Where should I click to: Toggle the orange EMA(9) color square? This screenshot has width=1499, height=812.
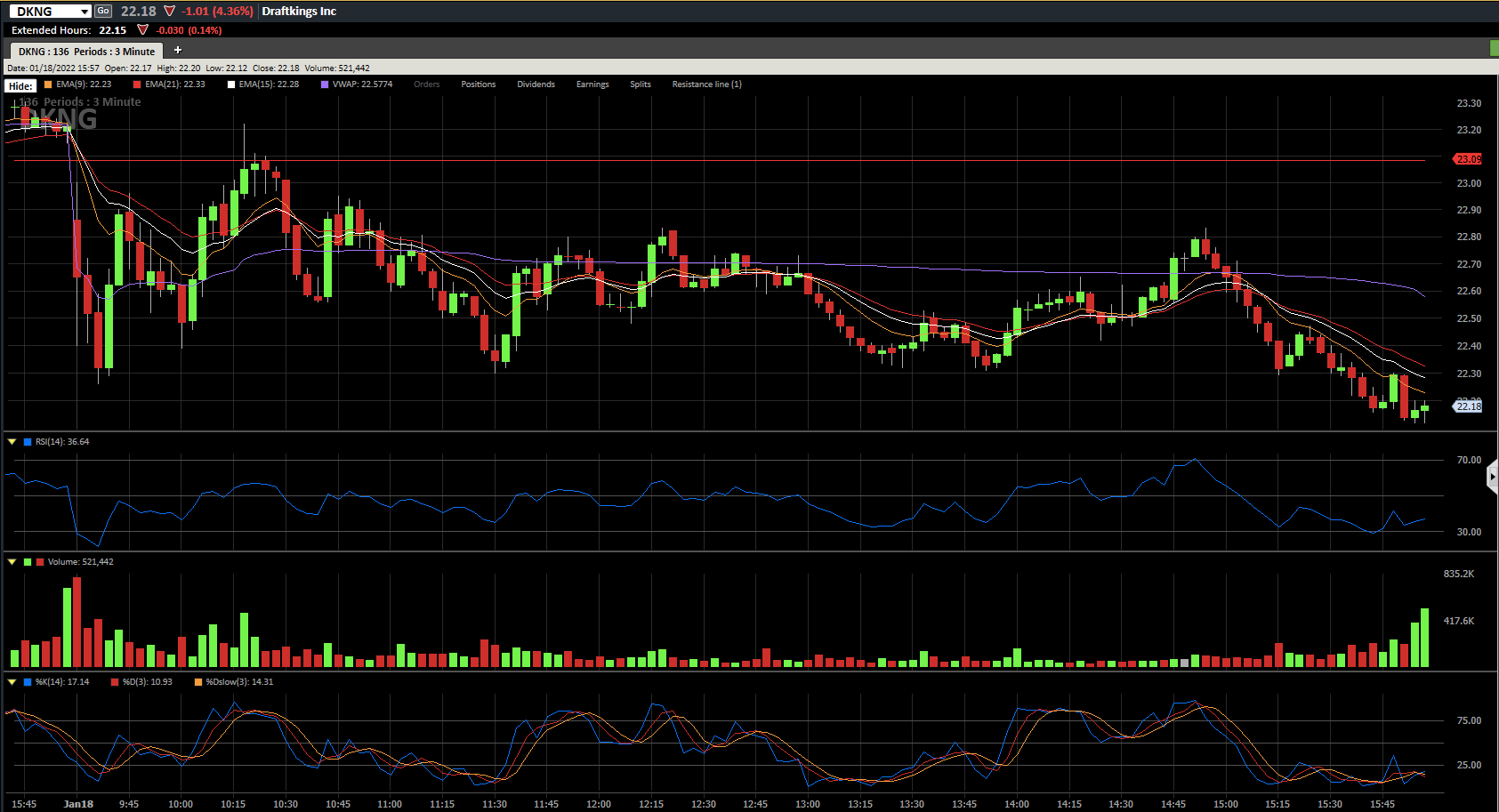(48, 84)
